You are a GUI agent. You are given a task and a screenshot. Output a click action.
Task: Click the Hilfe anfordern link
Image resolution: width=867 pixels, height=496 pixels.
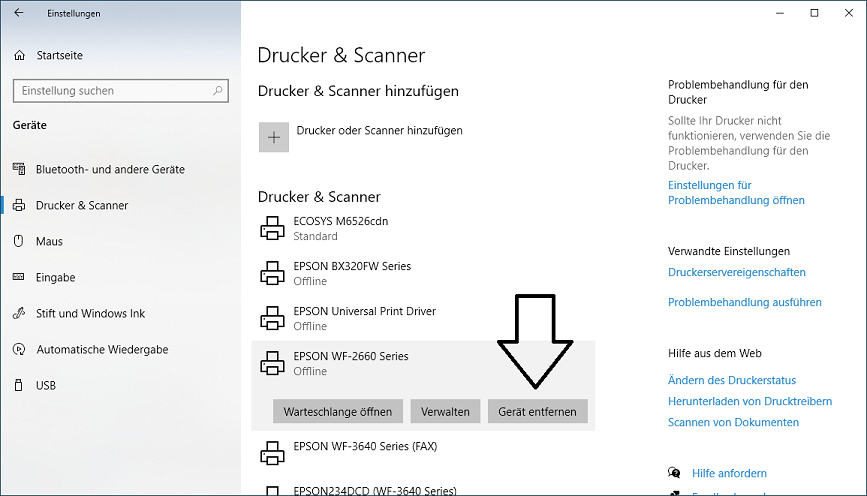pos(729,473)
